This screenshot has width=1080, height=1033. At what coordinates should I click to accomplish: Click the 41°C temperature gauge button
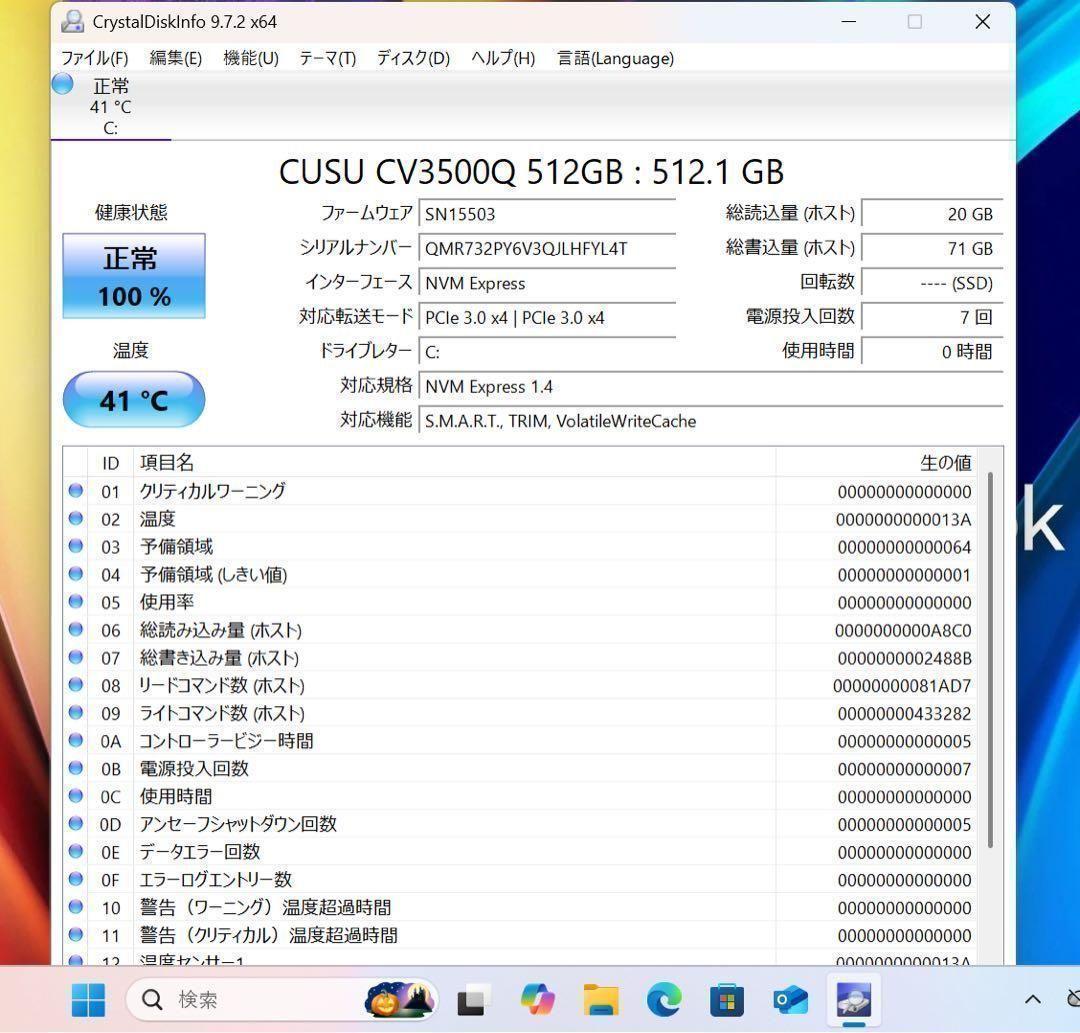click(x=133, y=399)
